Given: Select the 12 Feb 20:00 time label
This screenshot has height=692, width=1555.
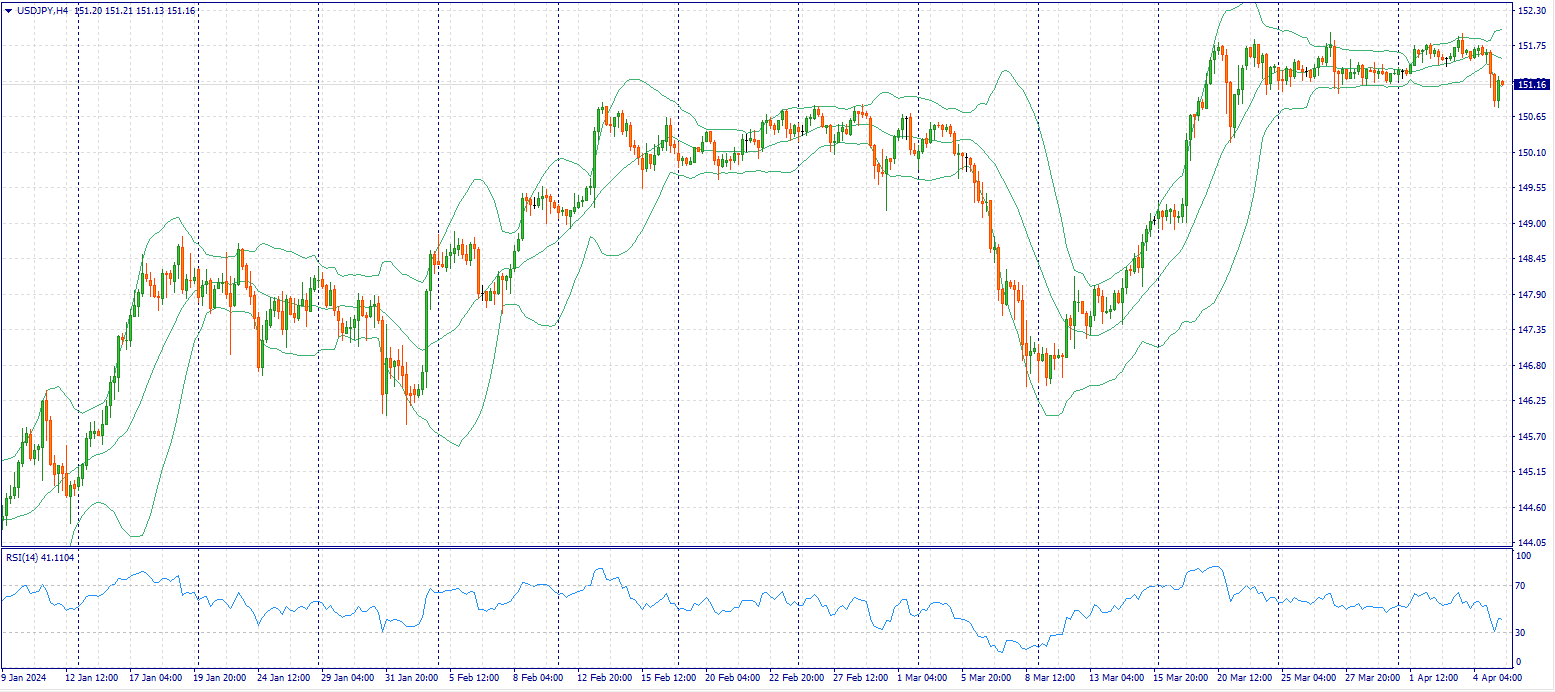Looking at the screenshot, I should point(603,678).
